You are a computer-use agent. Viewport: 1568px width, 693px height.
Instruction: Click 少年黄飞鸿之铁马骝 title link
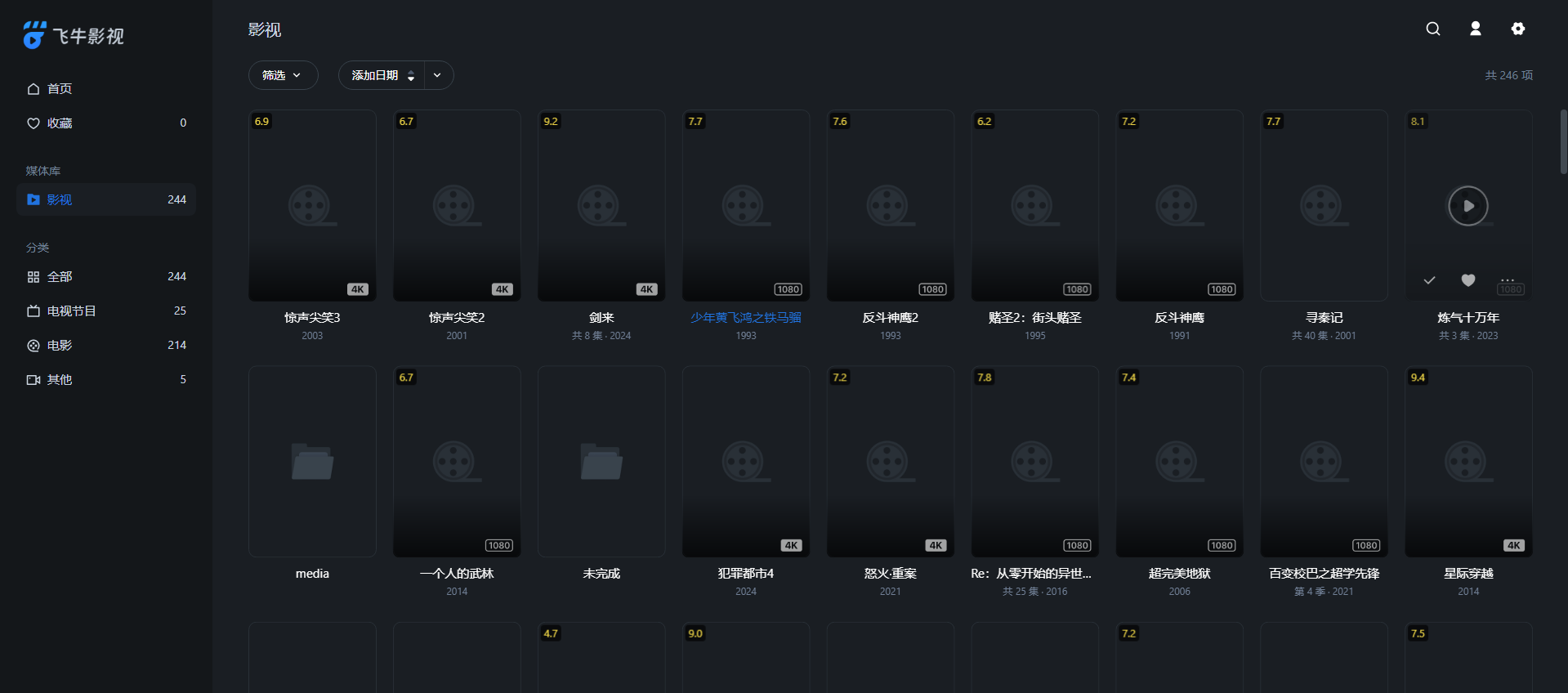746,317
